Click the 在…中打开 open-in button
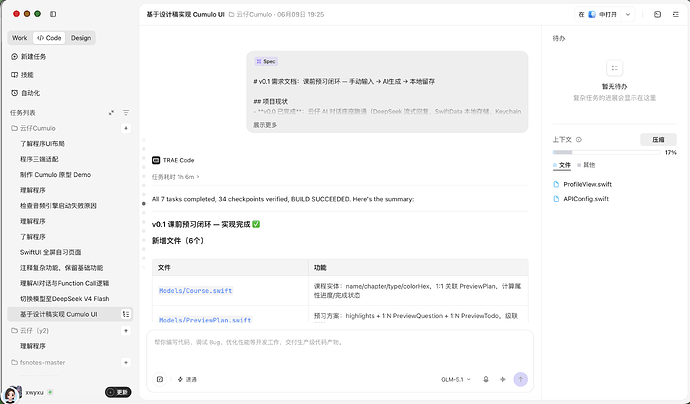The height and width of the screenshot is (404, 690). (x=598, y=14)
